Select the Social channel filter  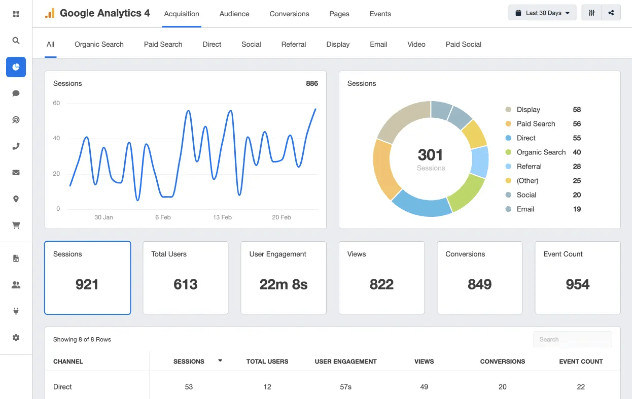click(x=251, y=44)
